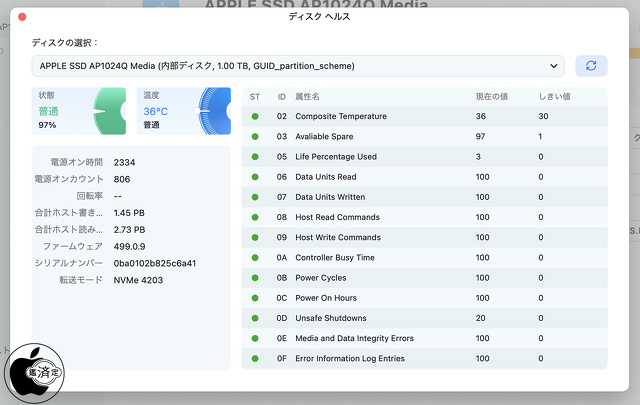Click the refresh disk info icon
The image size is (640, 405).
tap(591, 66)
